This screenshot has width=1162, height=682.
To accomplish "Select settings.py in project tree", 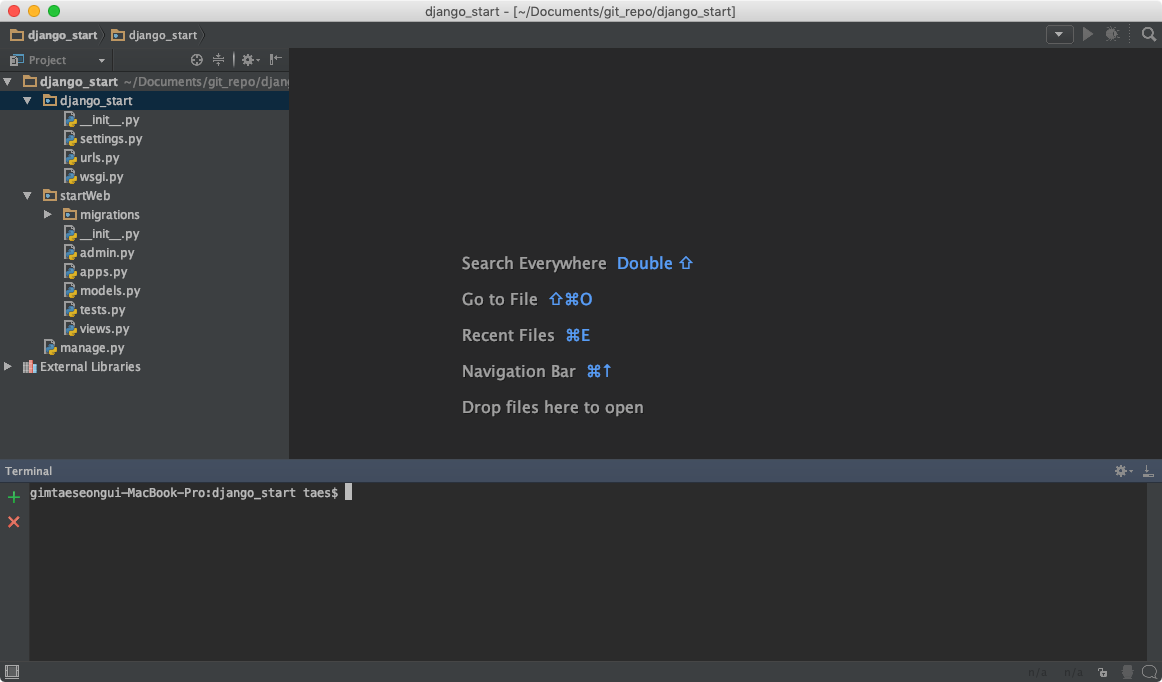I will tap(110, 139).
